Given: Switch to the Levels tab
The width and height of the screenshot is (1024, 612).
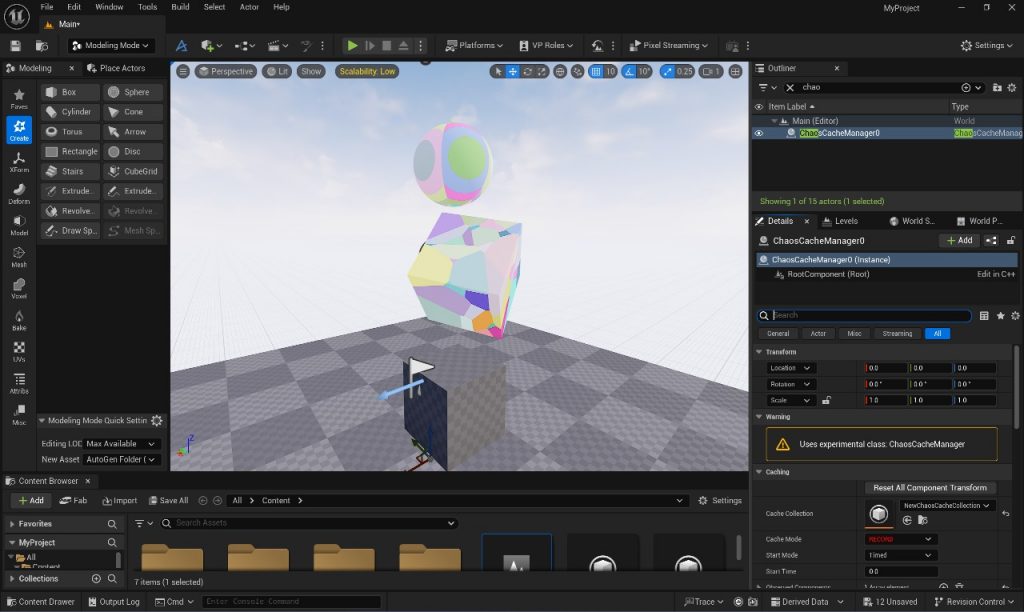Looking at the screenshot, I should (x=840, y=221).
